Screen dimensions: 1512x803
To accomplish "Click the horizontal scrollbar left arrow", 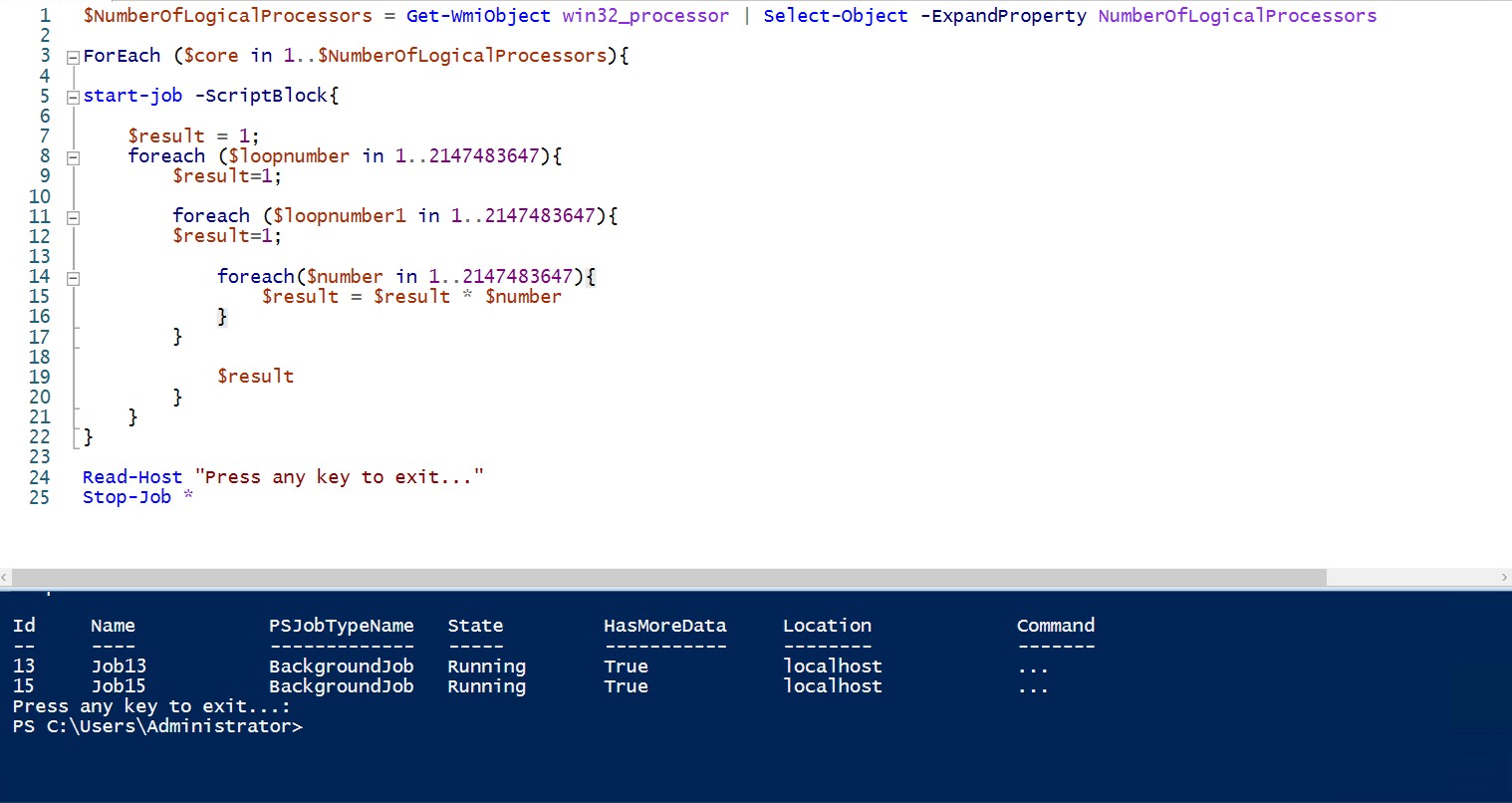I will [x=5, y=578].
